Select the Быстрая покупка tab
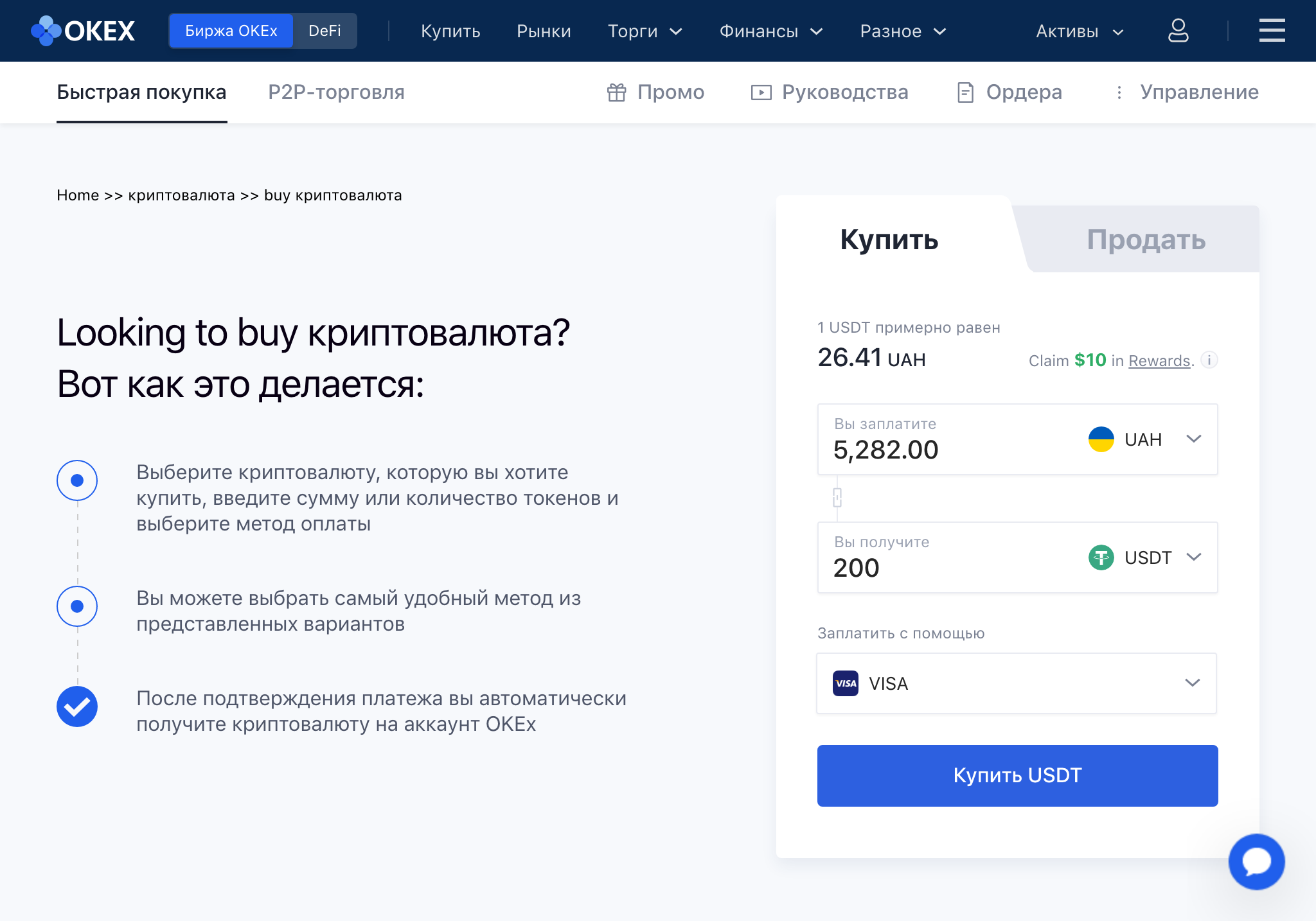This screenshot has width=1316, height=921. (141, 92)
